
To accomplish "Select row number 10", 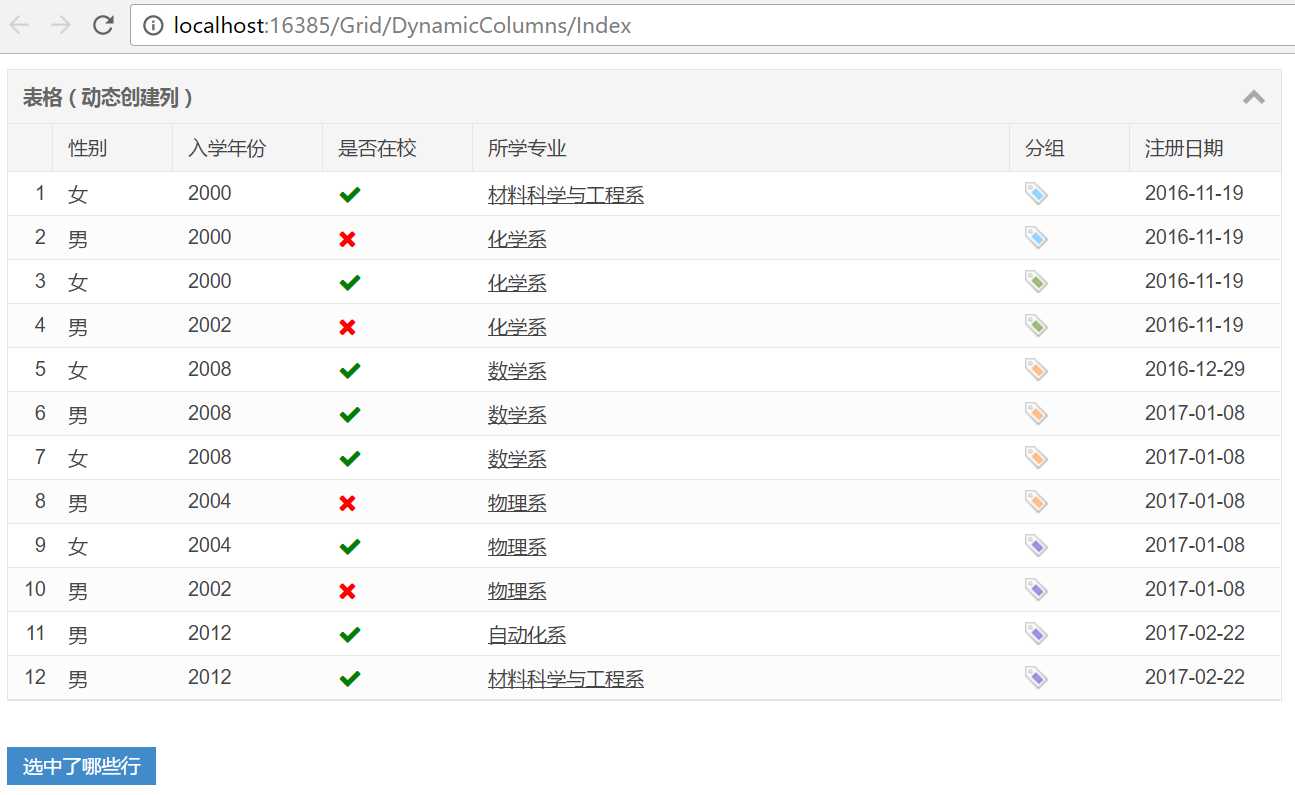I will tap(35, 589).
